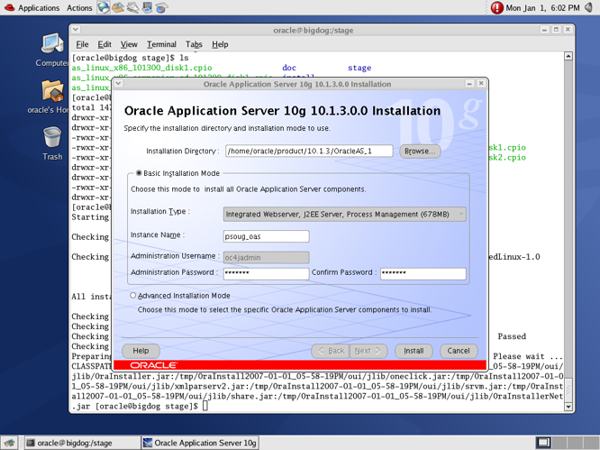Switch to Oracle Application Server 10g taskbar button

tap(200, 443)
